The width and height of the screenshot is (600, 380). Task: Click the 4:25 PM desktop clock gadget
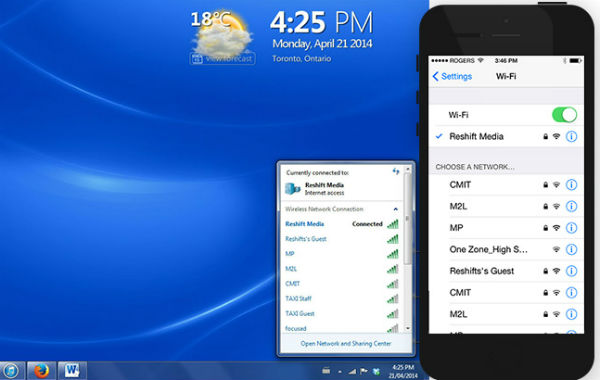point(321,22)
